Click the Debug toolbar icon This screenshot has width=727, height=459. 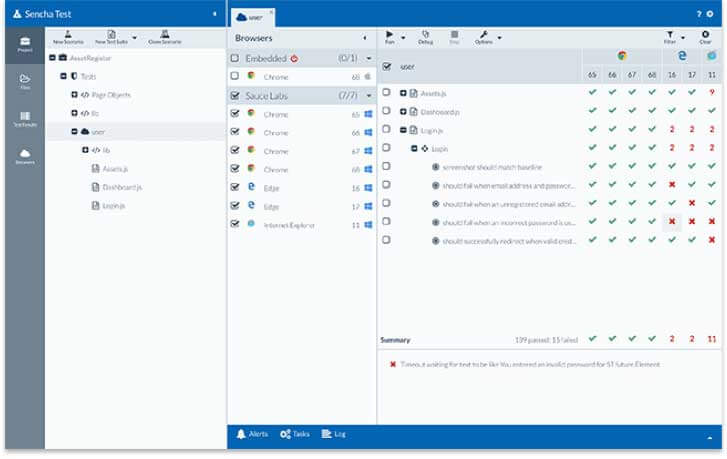[425, 34]
